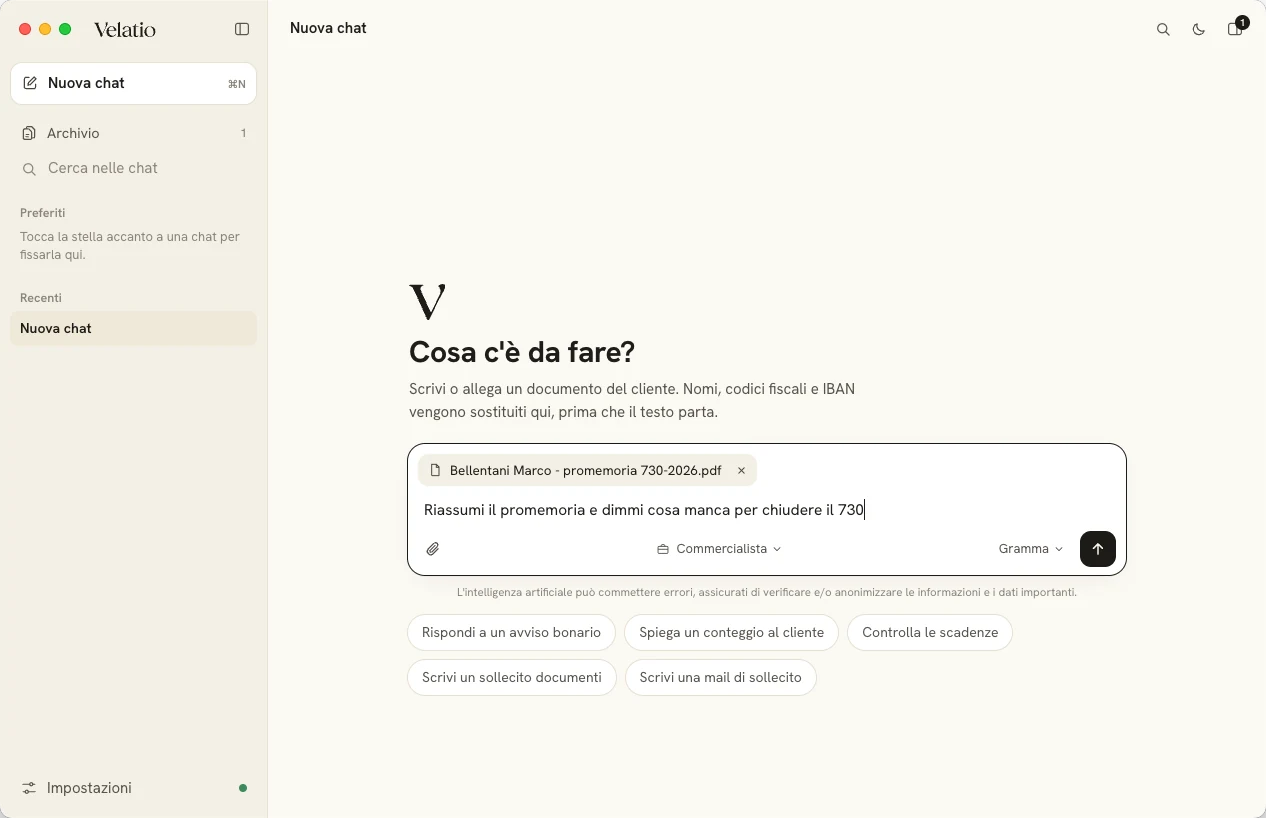Image resolution: width=1266 pixels, height=818 pixels.
Task: Click the Archivio count 1
Action: click(x=243, y=133)
